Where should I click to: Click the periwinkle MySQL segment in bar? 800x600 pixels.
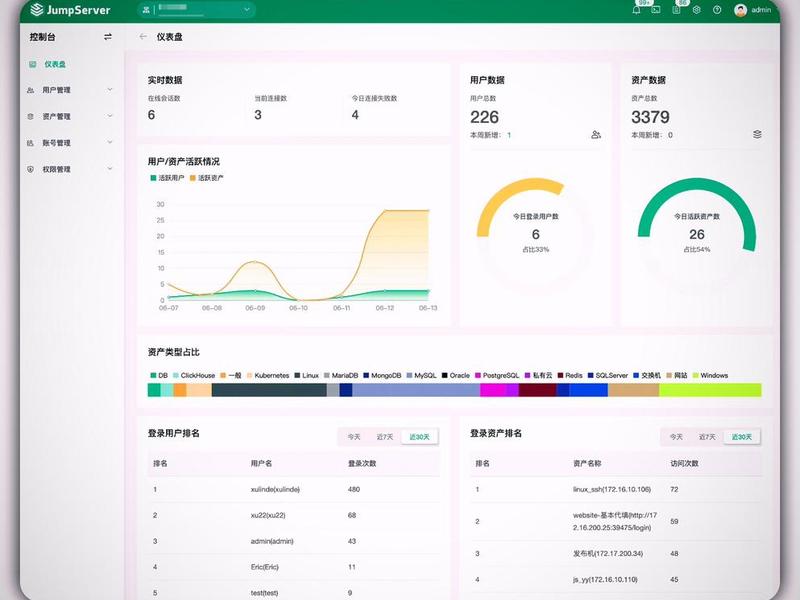[416, 390]
